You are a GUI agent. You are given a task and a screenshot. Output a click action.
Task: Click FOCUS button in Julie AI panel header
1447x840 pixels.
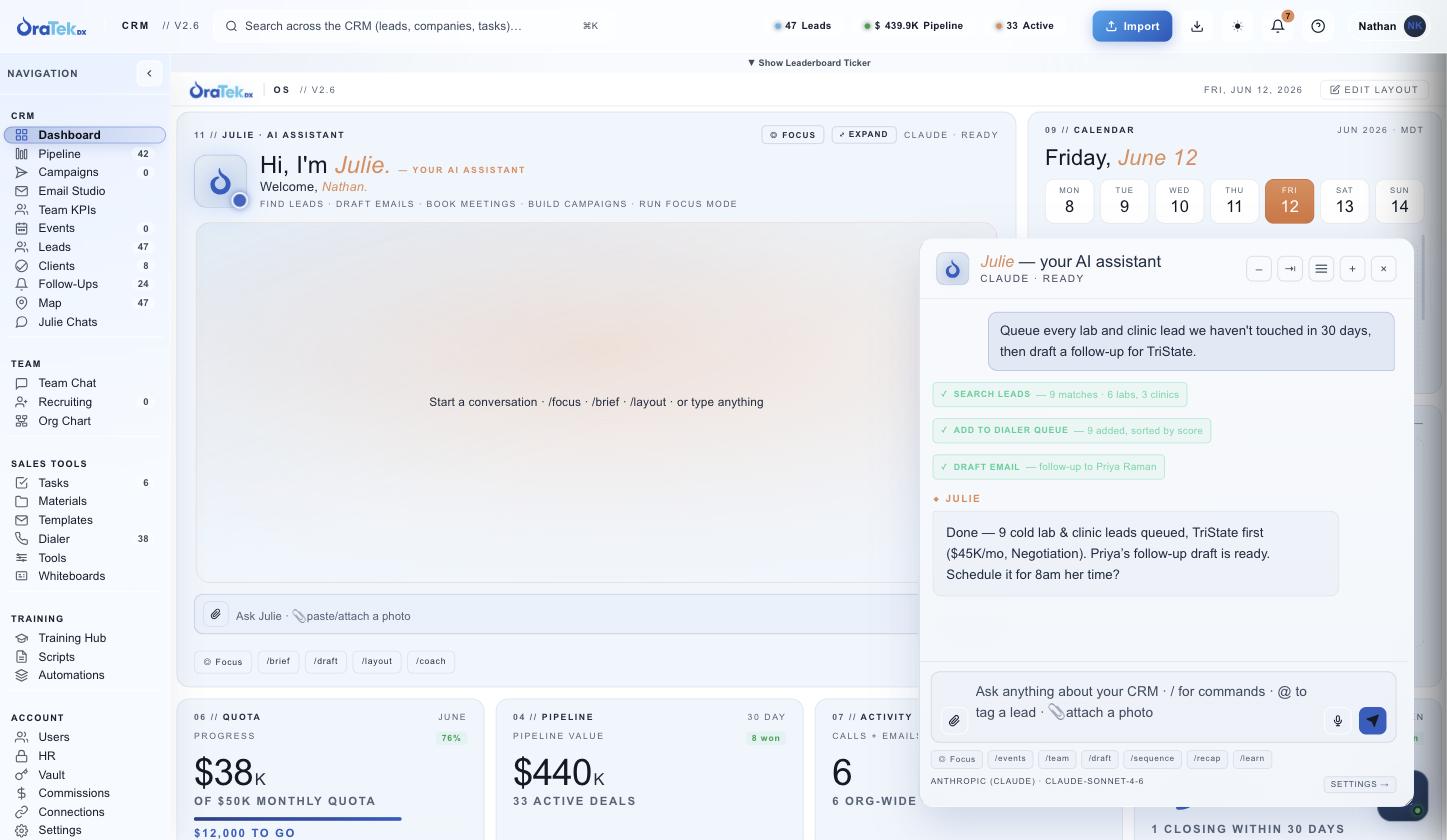coord(793,135)
